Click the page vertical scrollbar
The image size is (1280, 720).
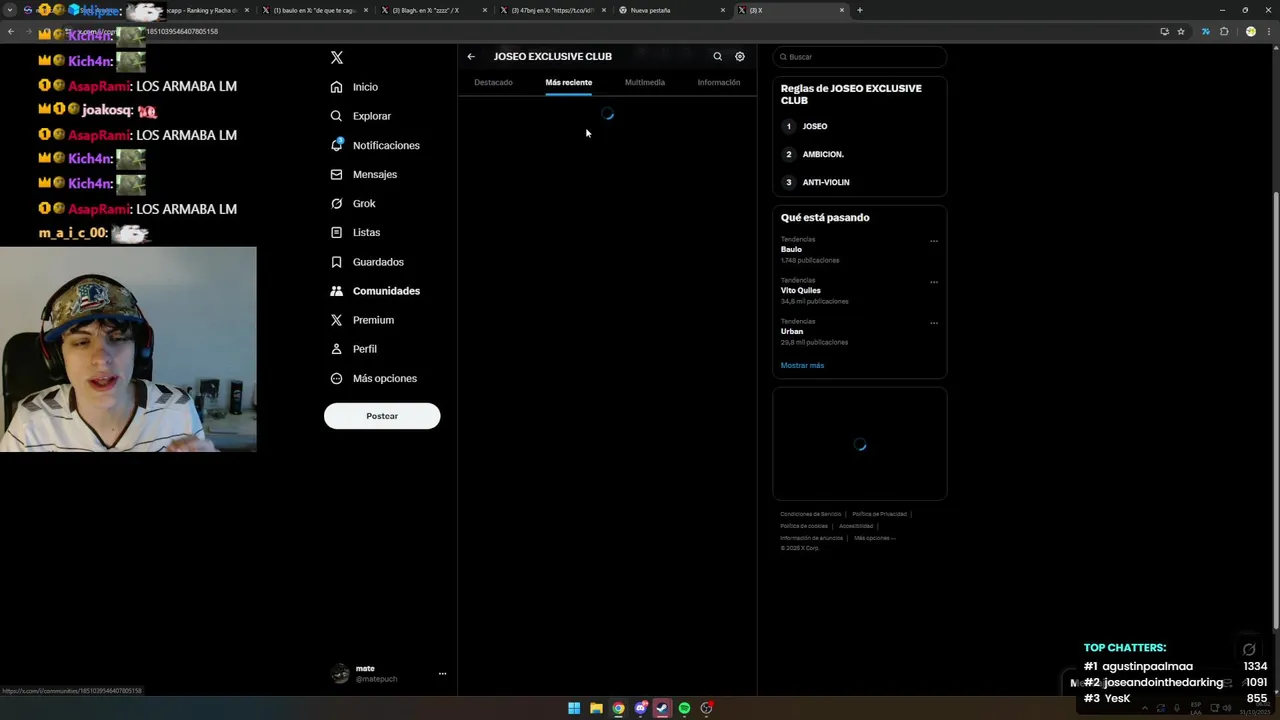click(x=1276, y=410)
